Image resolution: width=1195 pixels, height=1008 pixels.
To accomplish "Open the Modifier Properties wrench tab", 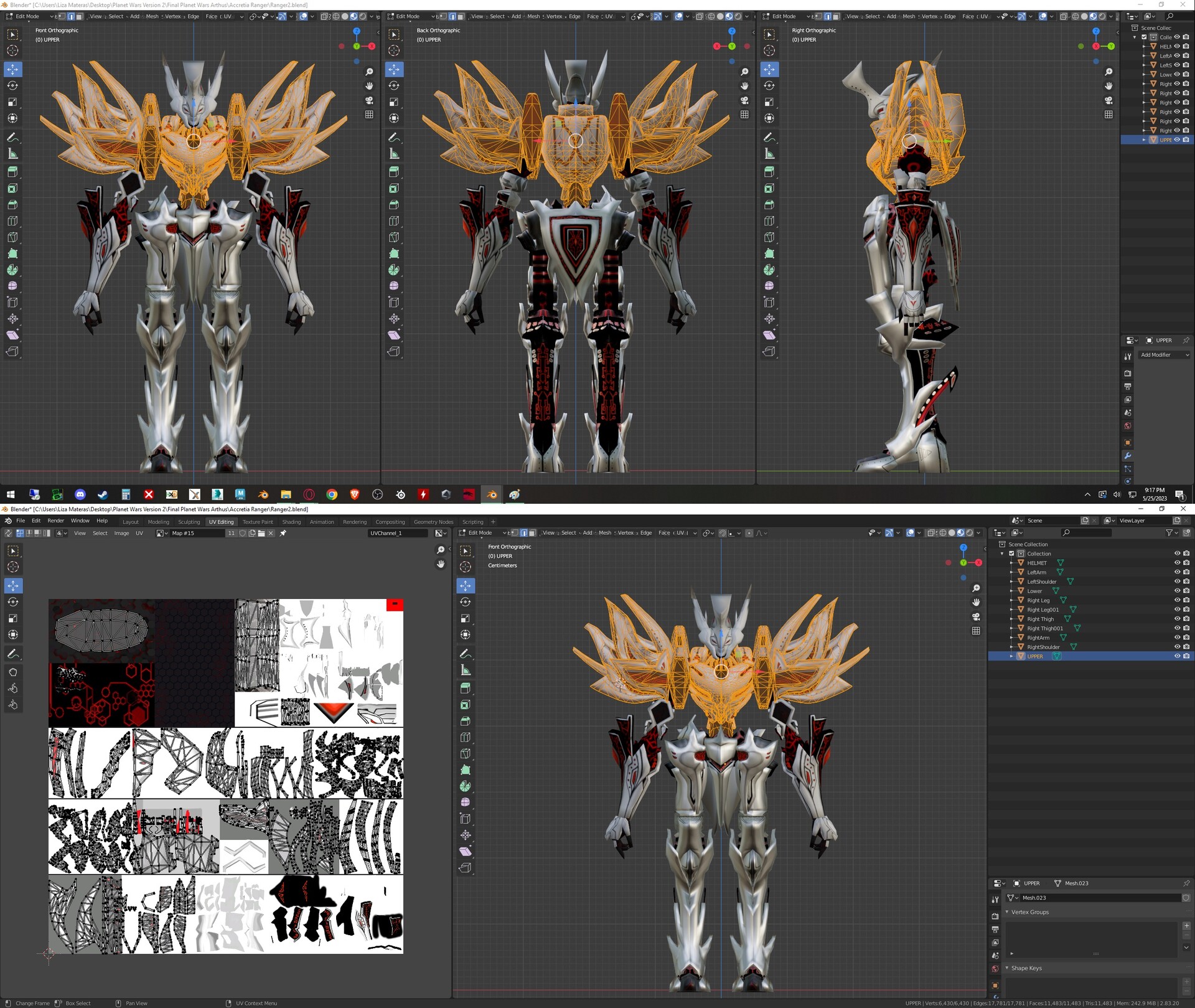I will (x=1128, y=455).
